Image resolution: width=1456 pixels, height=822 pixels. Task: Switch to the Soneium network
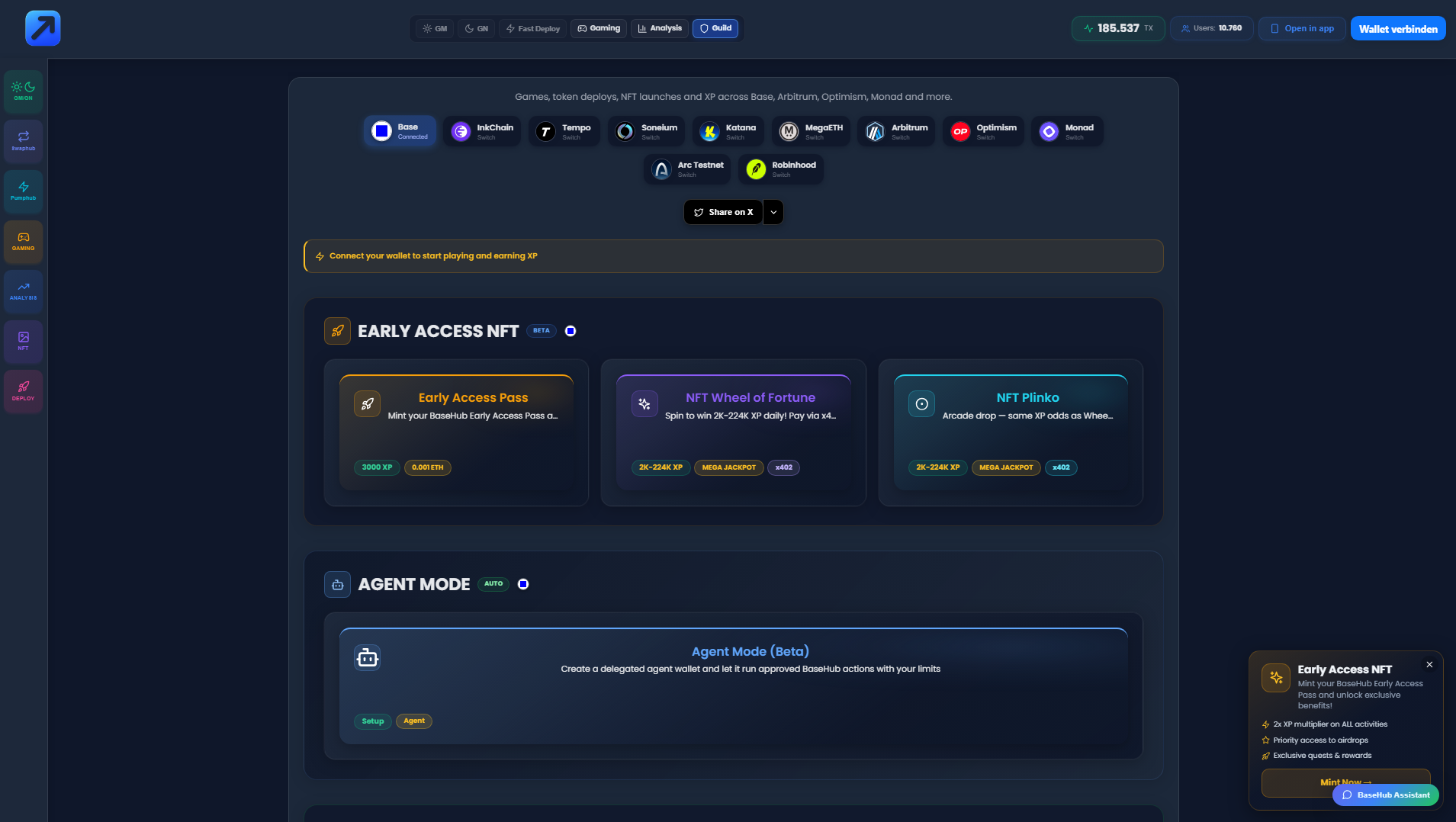pyautogui.click(x=647, y=131)
